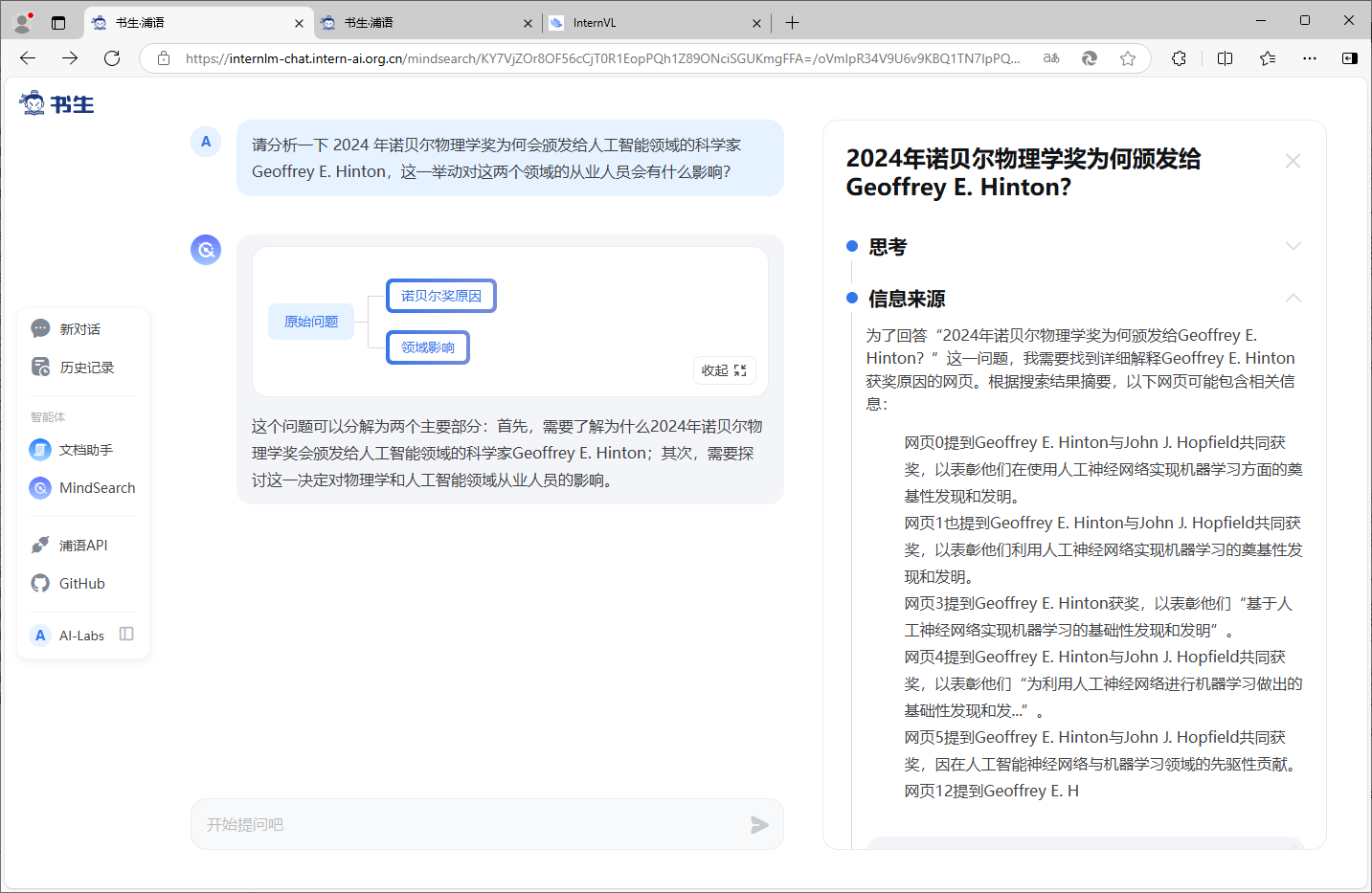The width and height of the screenshot is (1372, 893).
Task: Click the 思考 section heading
Action: pos(888,247)
